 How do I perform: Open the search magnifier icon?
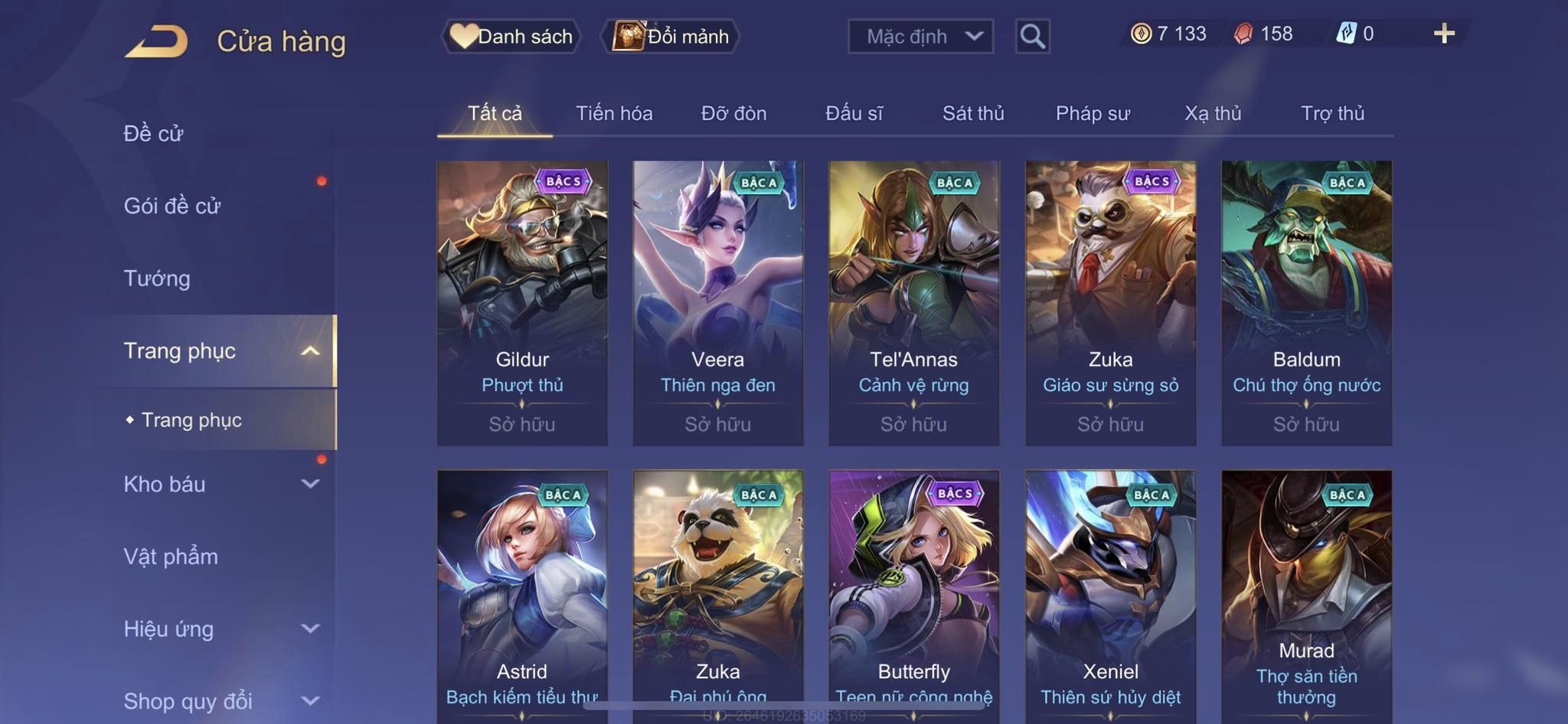click(1032, 36)
